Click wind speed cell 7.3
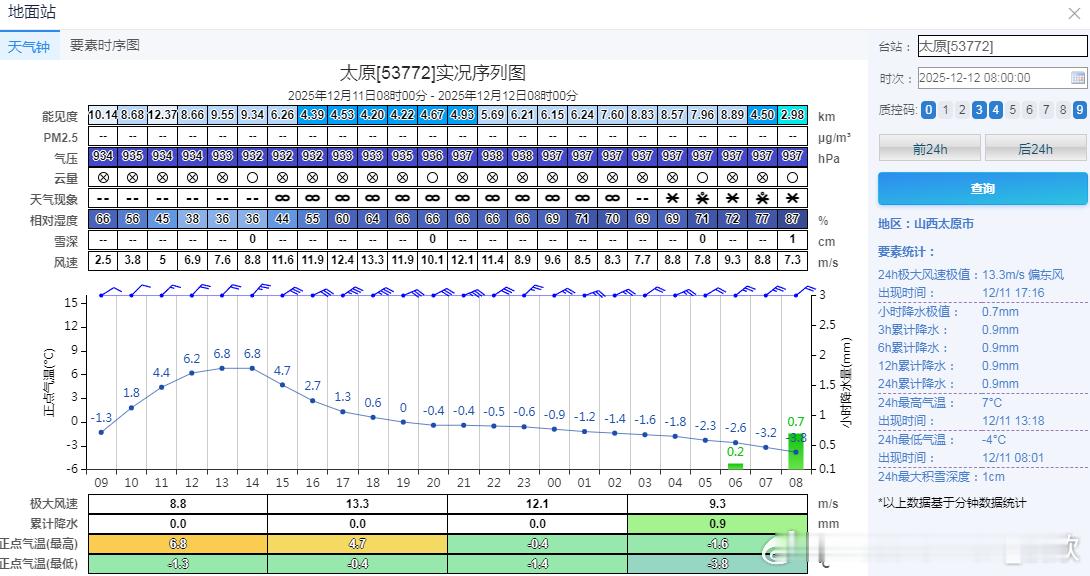 point(792,260)
